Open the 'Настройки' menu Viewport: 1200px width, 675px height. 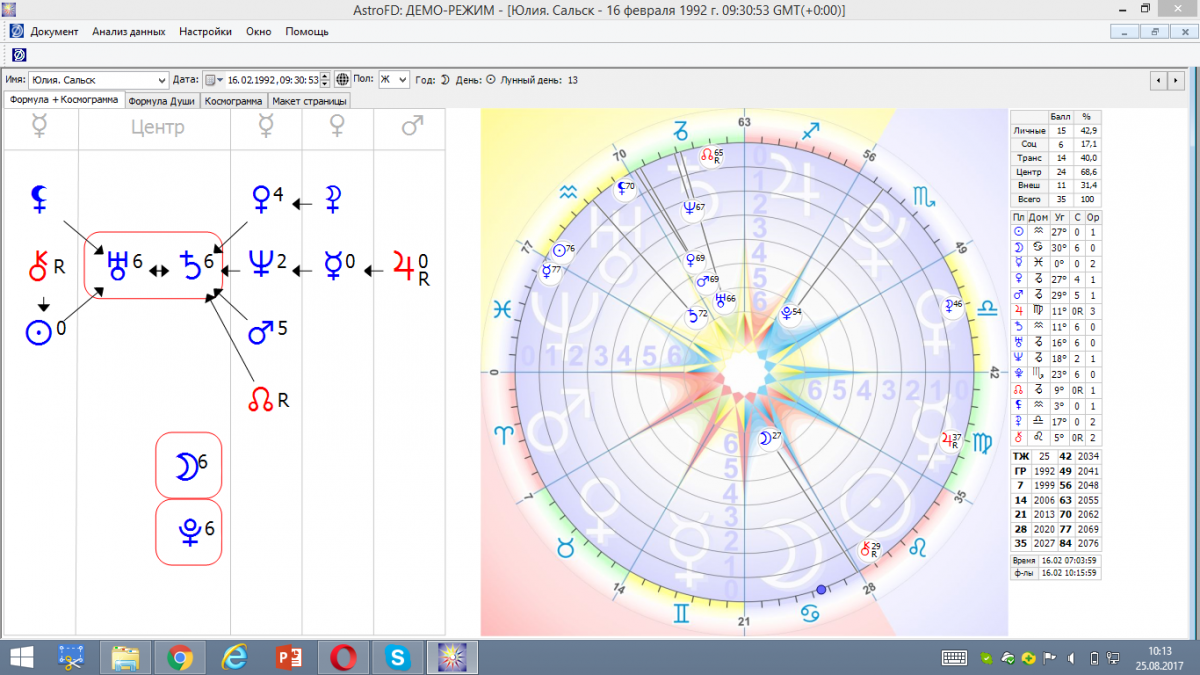[x=205, y=31]
